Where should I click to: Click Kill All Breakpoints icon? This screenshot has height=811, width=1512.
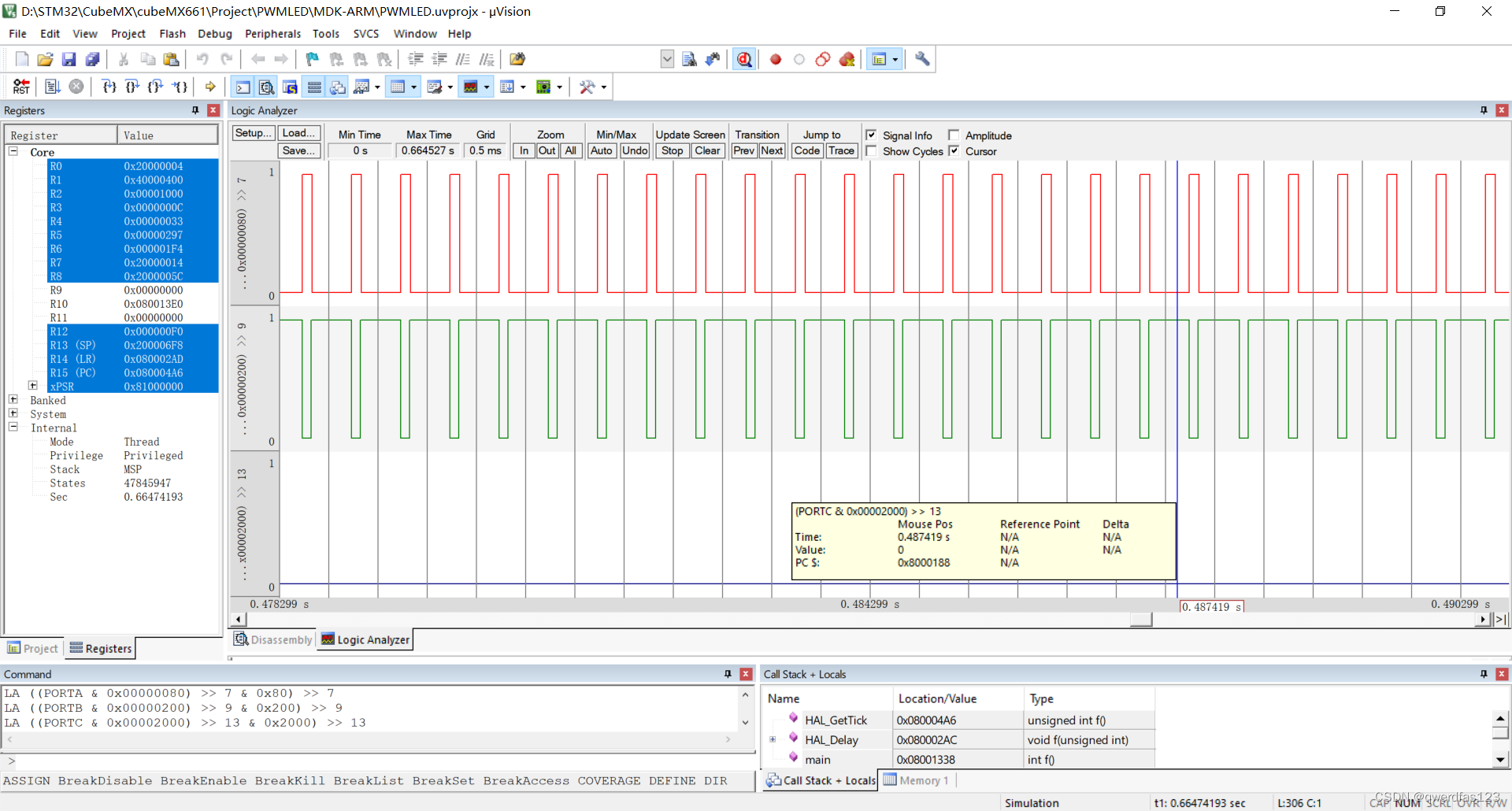(847, 59)
